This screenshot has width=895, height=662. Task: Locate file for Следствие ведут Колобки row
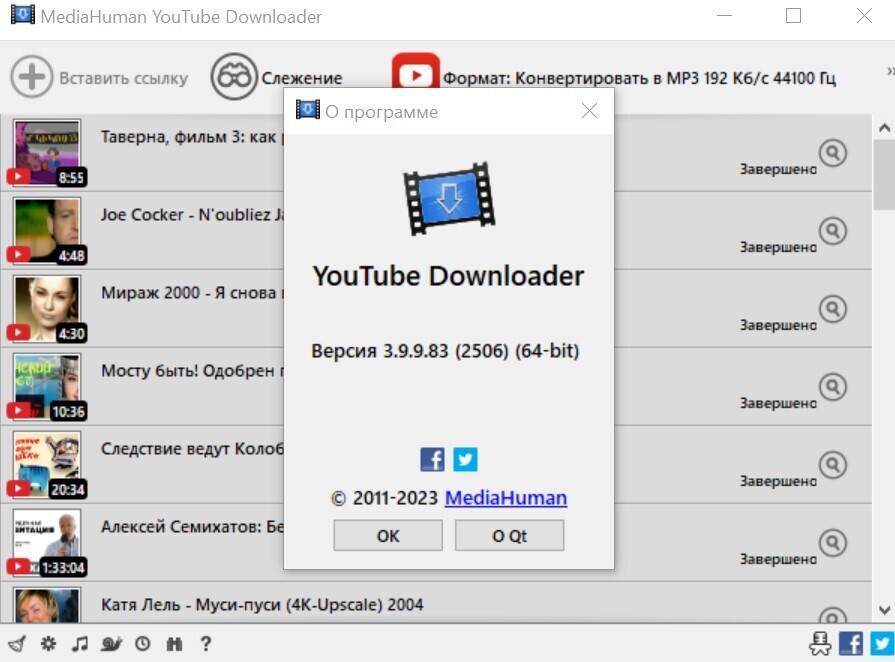(833, 465)
